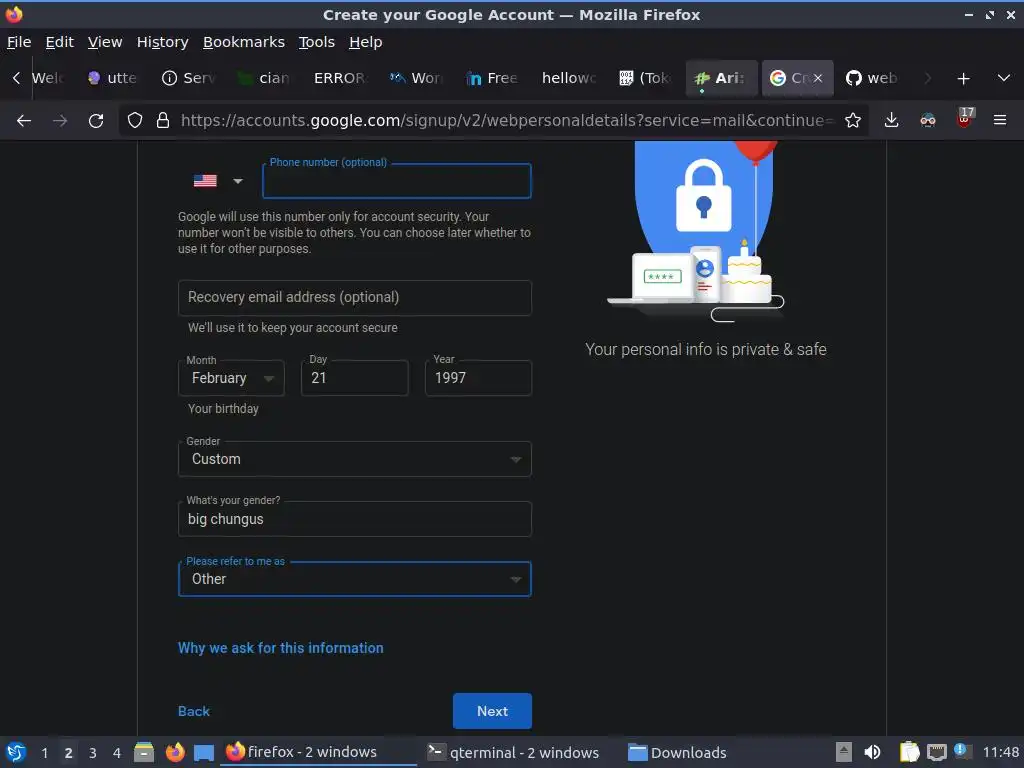The width and height of the screenshot is (1024, 768).
Task: Open the File menu
Action: point(19,42)
